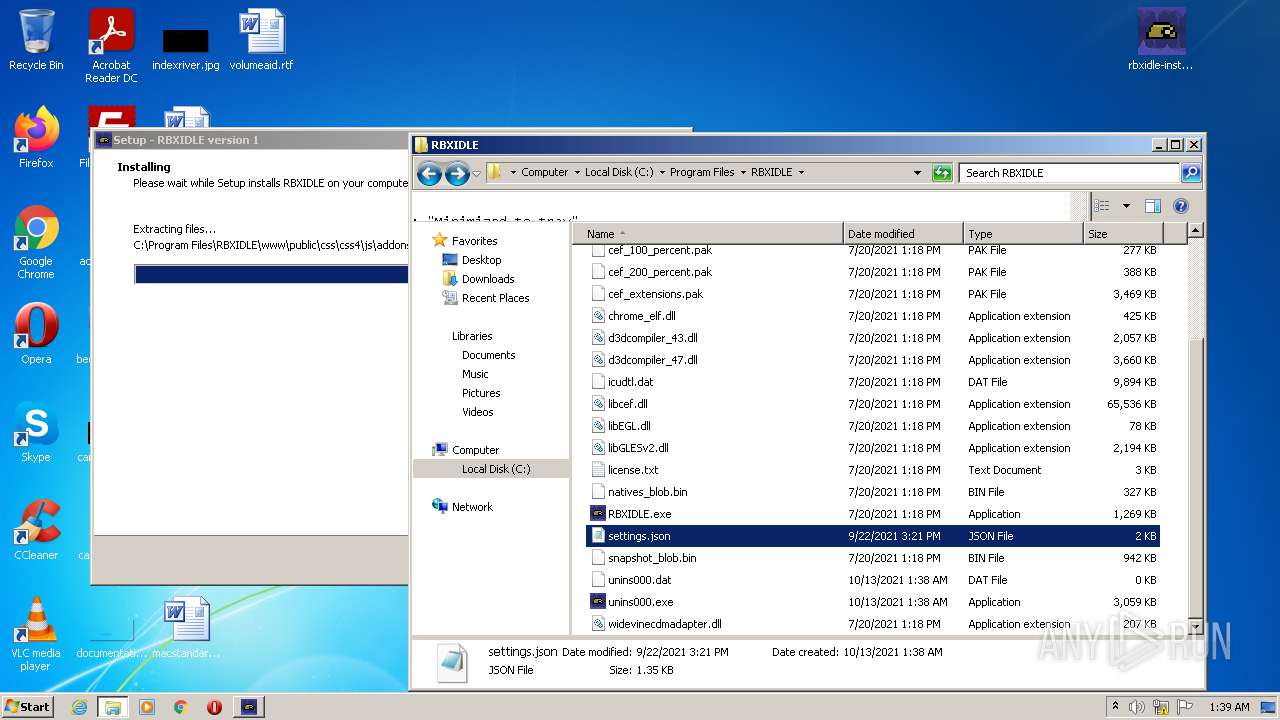This screenshot has height=720, width=1280.
Task: Select libcef.dll file
Action: pos(873,404)
